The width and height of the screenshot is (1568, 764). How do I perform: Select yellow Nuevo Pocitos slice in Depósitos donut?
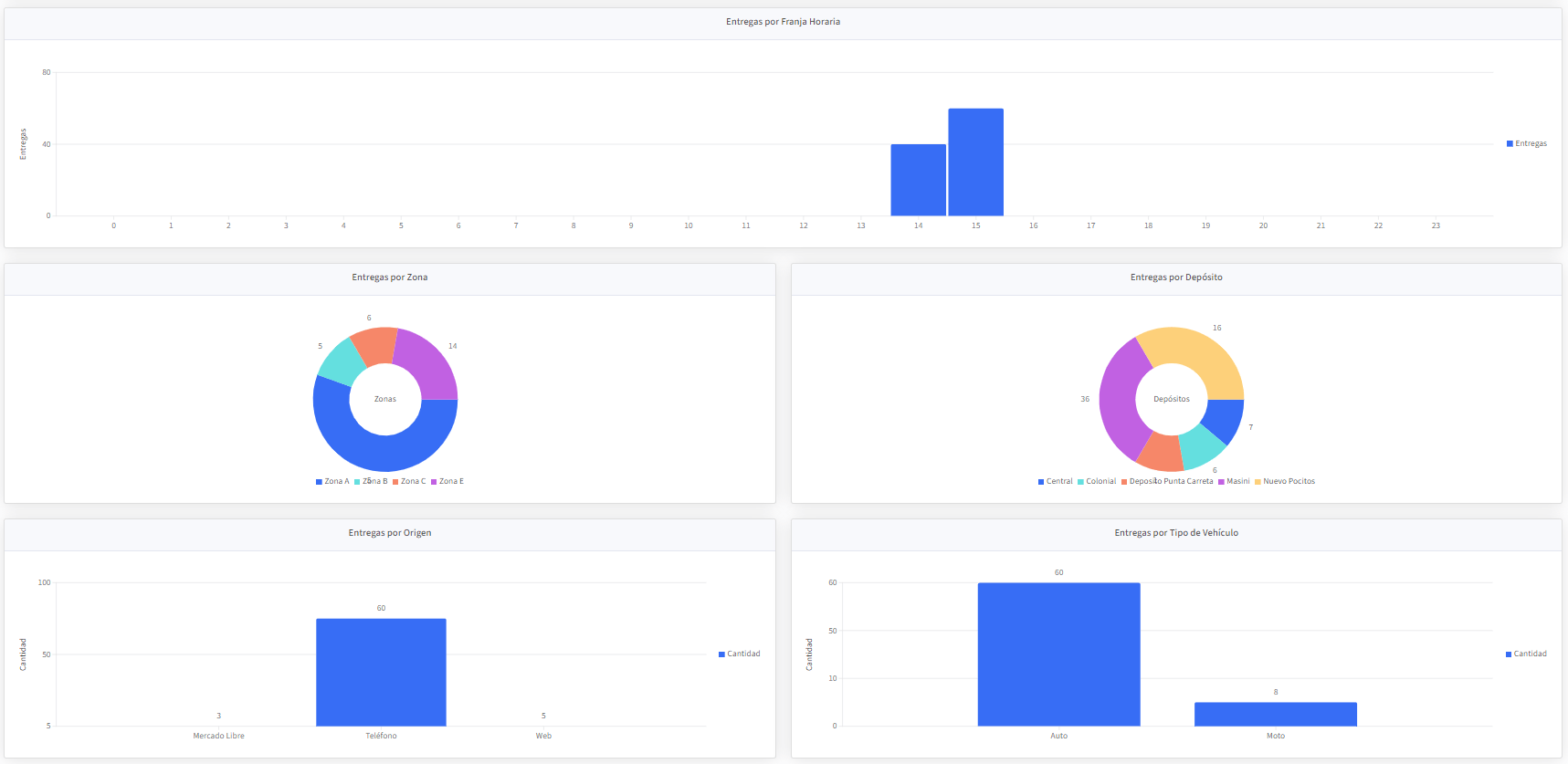[1198, 352]
